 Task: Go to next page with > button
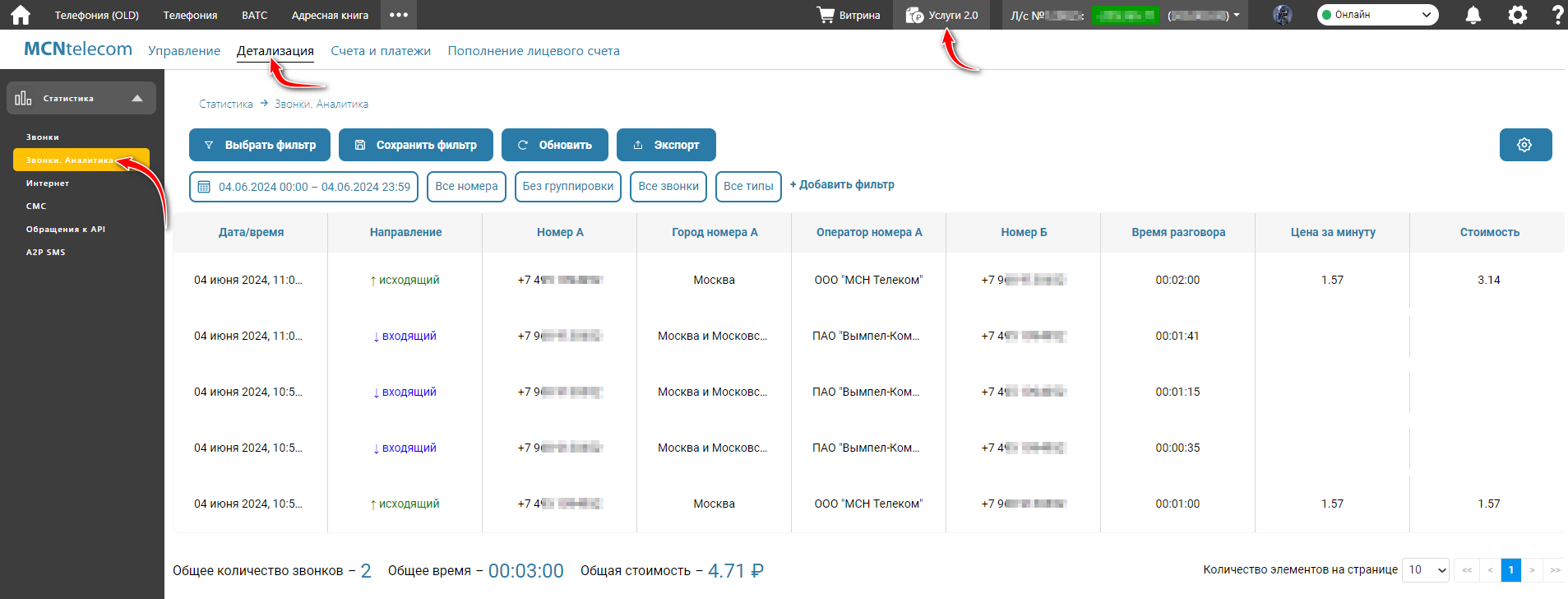pyautogui.click(x=1532, y=569)
